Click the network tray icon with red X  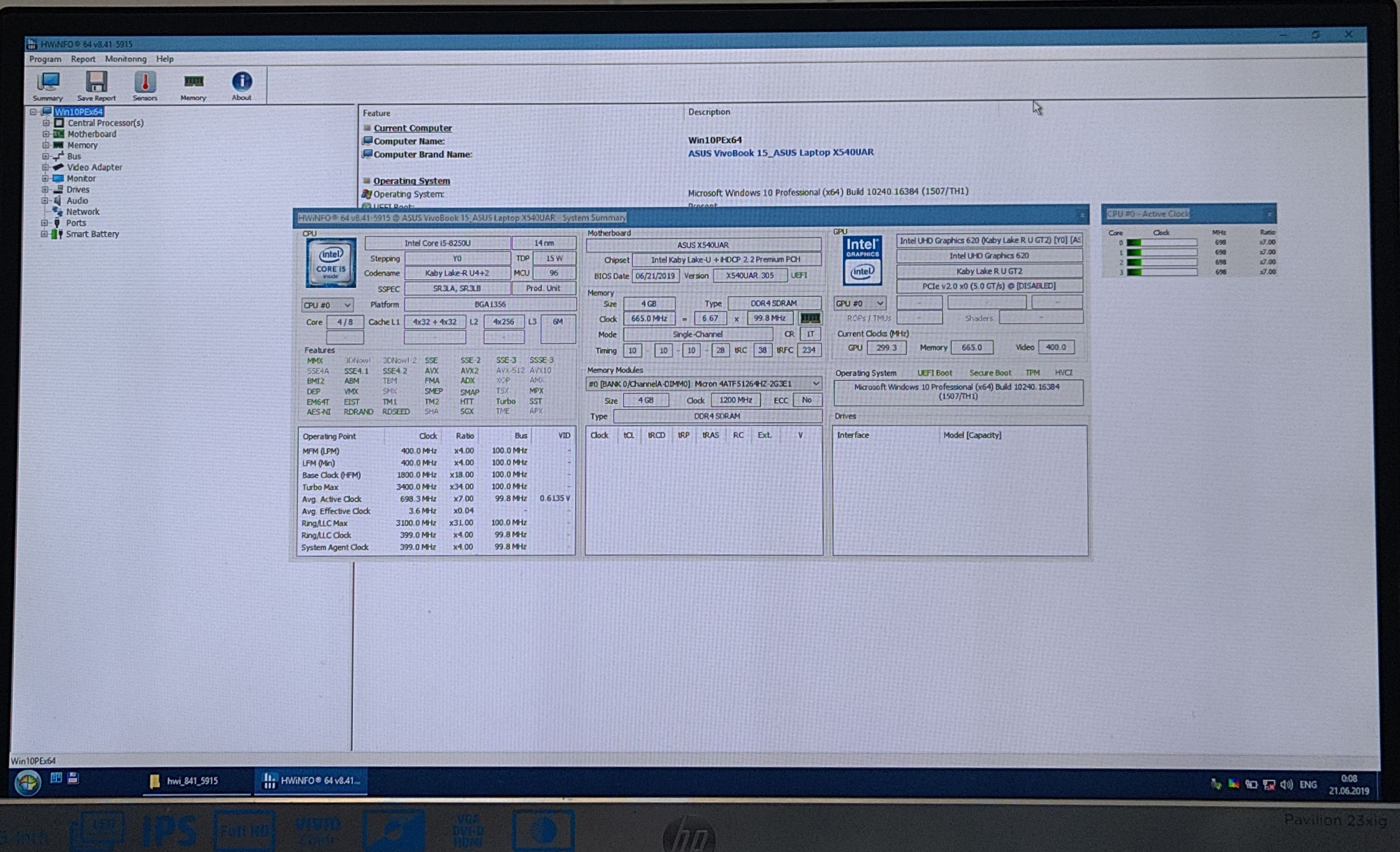click(x=1269, y=785)
